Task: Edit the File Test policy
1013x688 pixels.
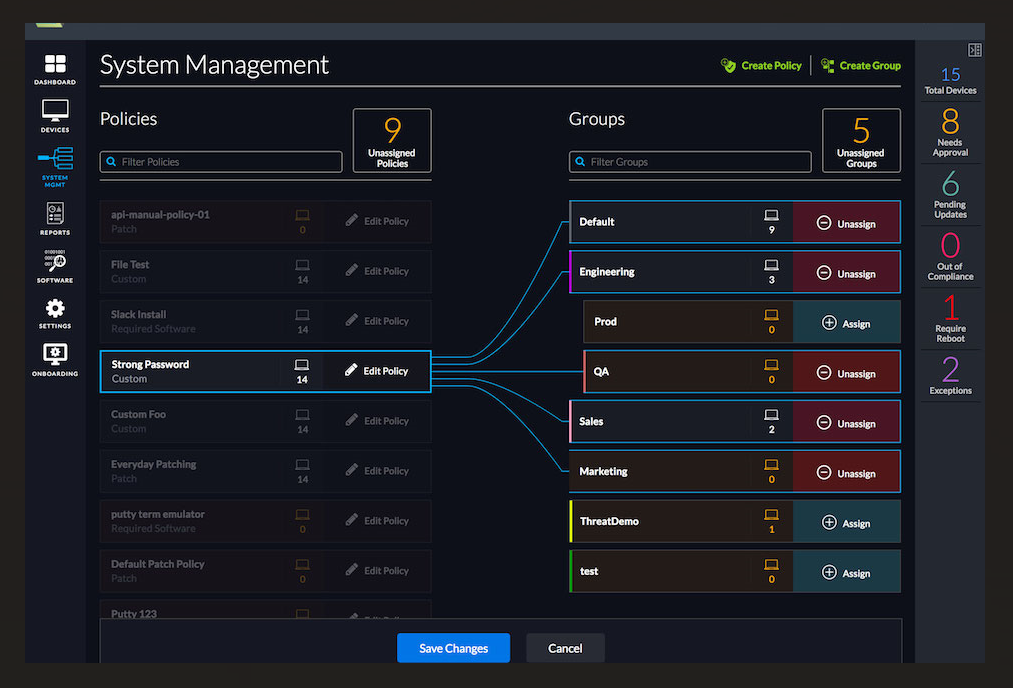Action: point(377,271)
